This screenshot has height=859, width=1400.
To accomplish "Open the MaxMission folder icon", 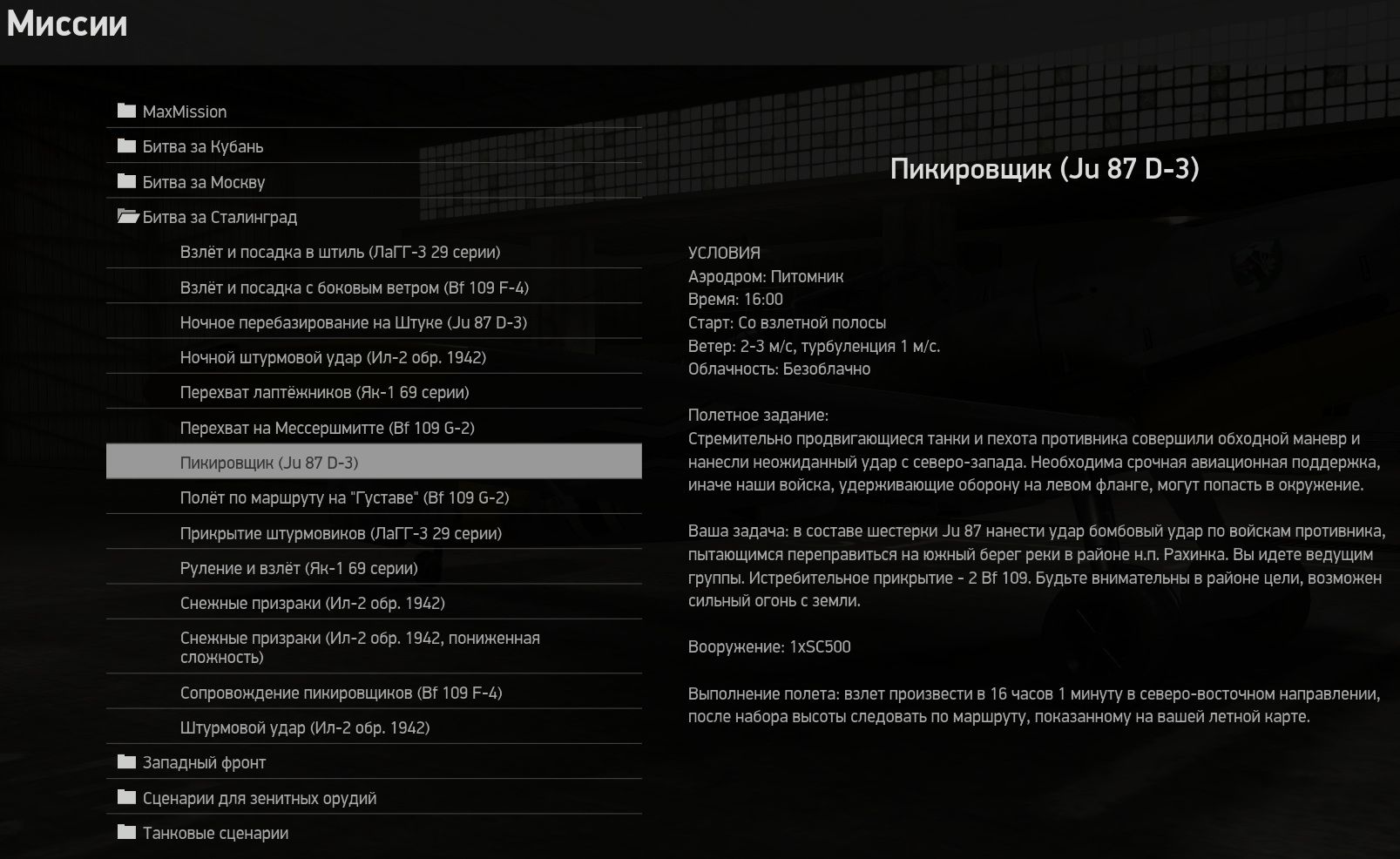I will pos(127,111).
